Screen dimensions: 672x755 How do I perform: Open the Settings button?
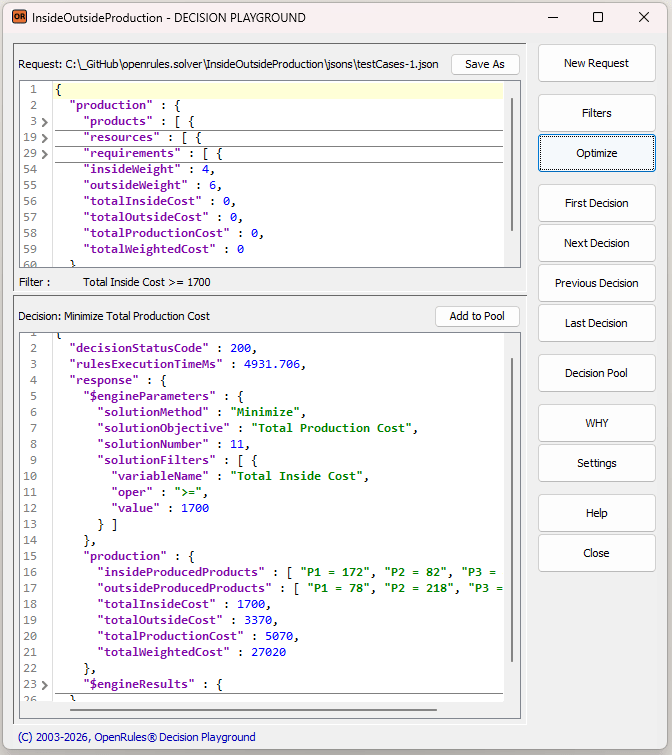tap(596, 463)
